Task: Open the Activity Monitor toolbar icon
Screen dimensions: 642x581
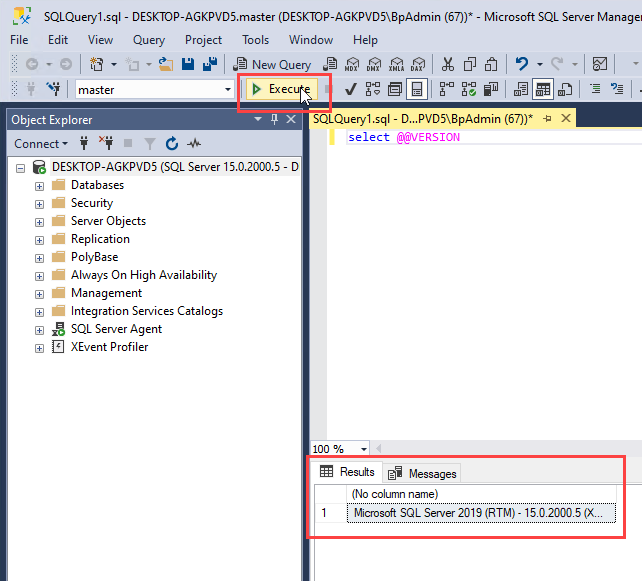Action: pos(600,64)
